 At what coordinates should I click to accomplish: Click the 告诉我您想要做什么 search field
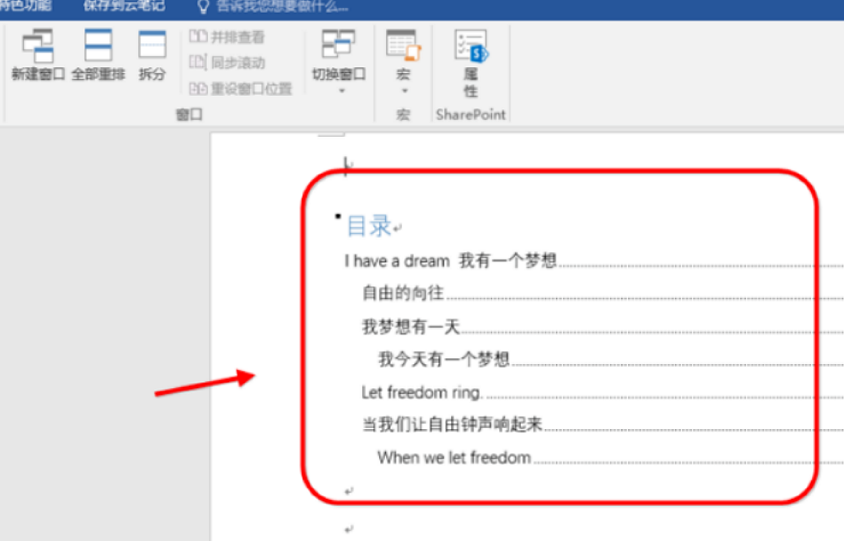(x=282, y=7)
